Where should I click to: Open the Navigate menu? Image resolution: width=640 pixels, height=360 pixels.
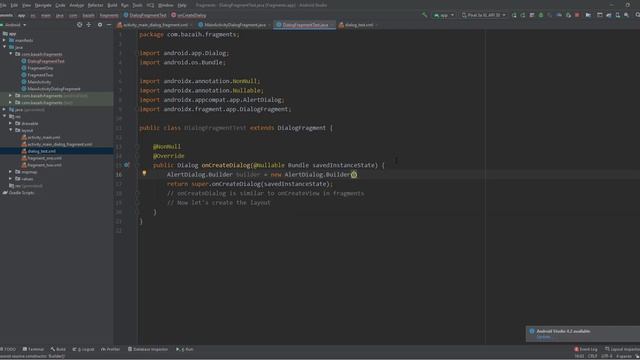pos(43,5)
